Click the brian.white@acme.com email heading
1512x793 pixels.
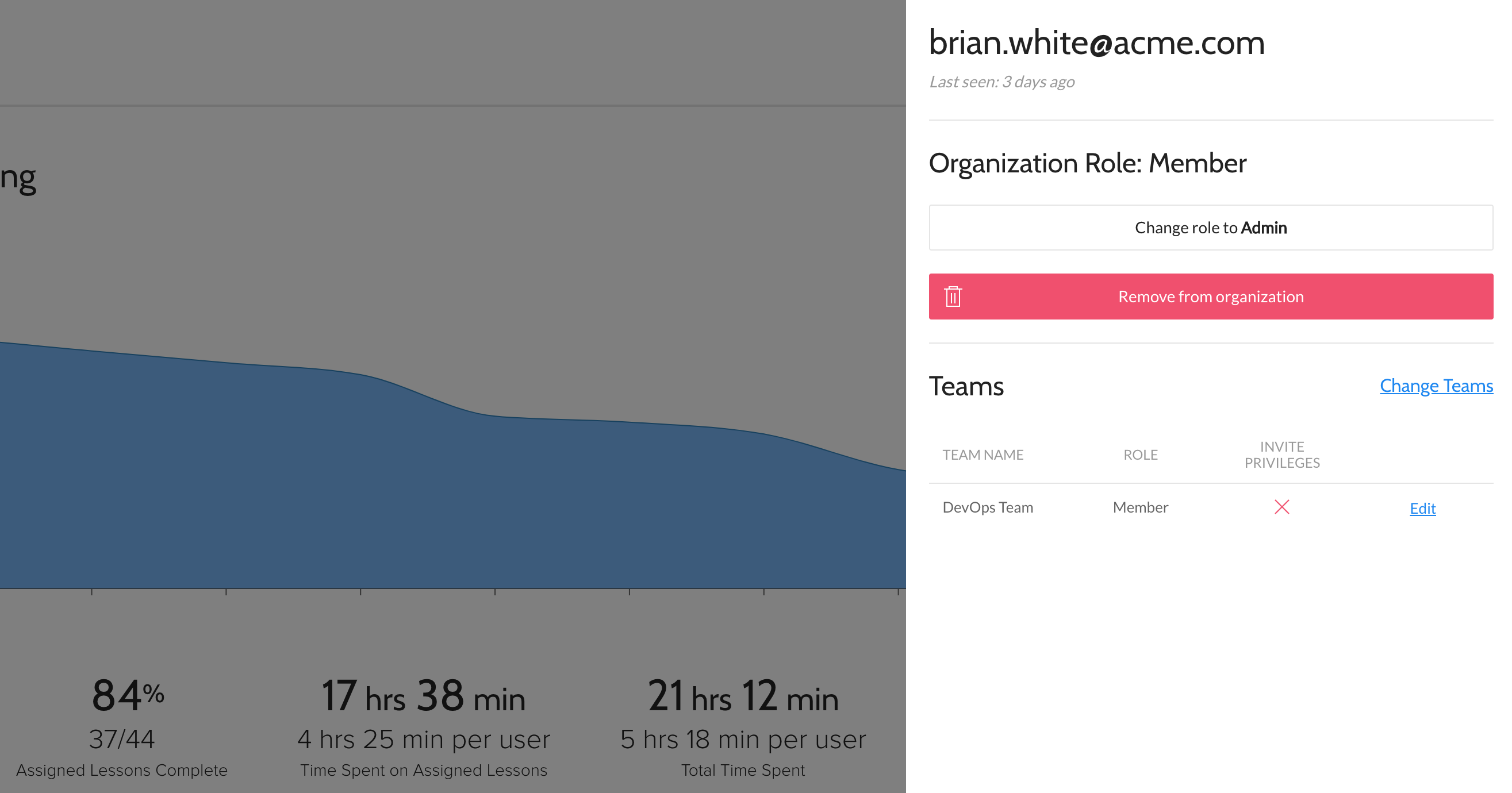[1096, 43]
